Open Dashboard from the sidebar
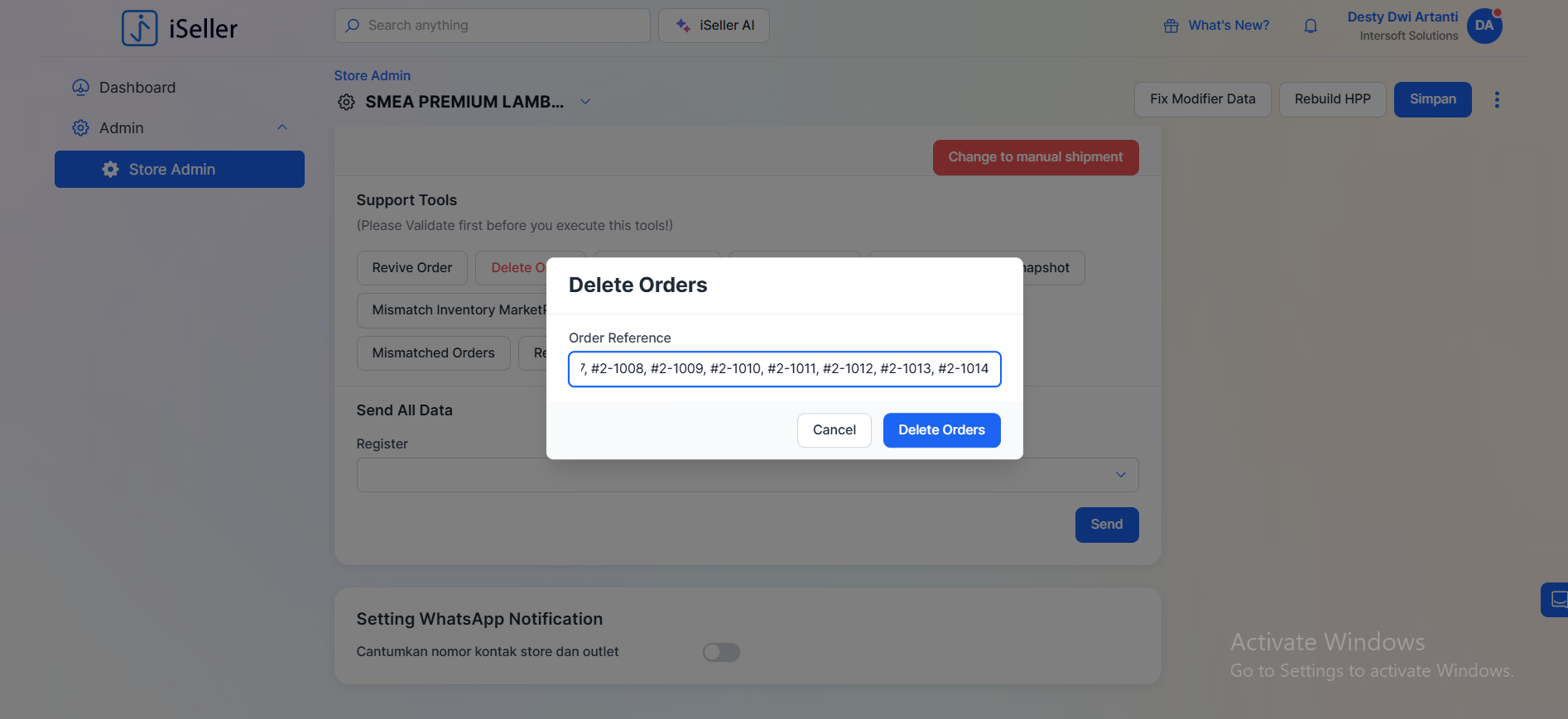This screenshot has height=719, width=1568. [137, 88]
